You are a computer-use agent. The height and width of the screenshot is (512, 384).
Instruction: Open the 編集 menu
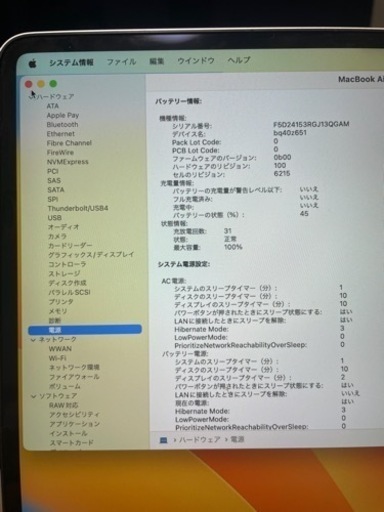point(157,61)
